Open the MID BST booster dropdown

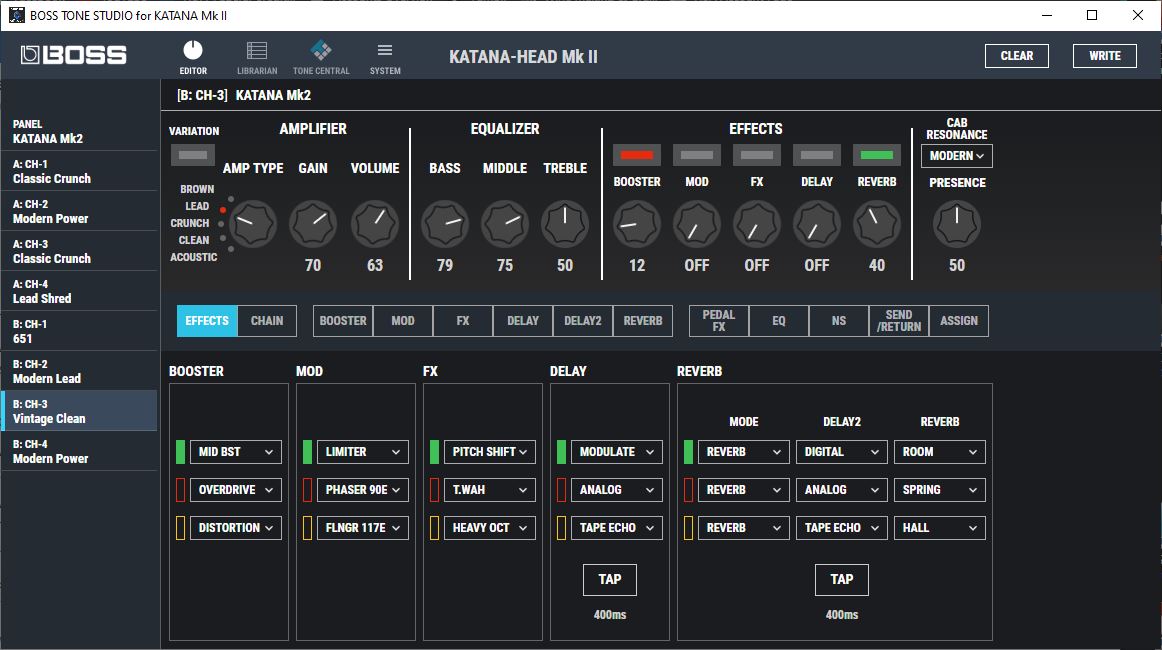click(x=236, y=452)
